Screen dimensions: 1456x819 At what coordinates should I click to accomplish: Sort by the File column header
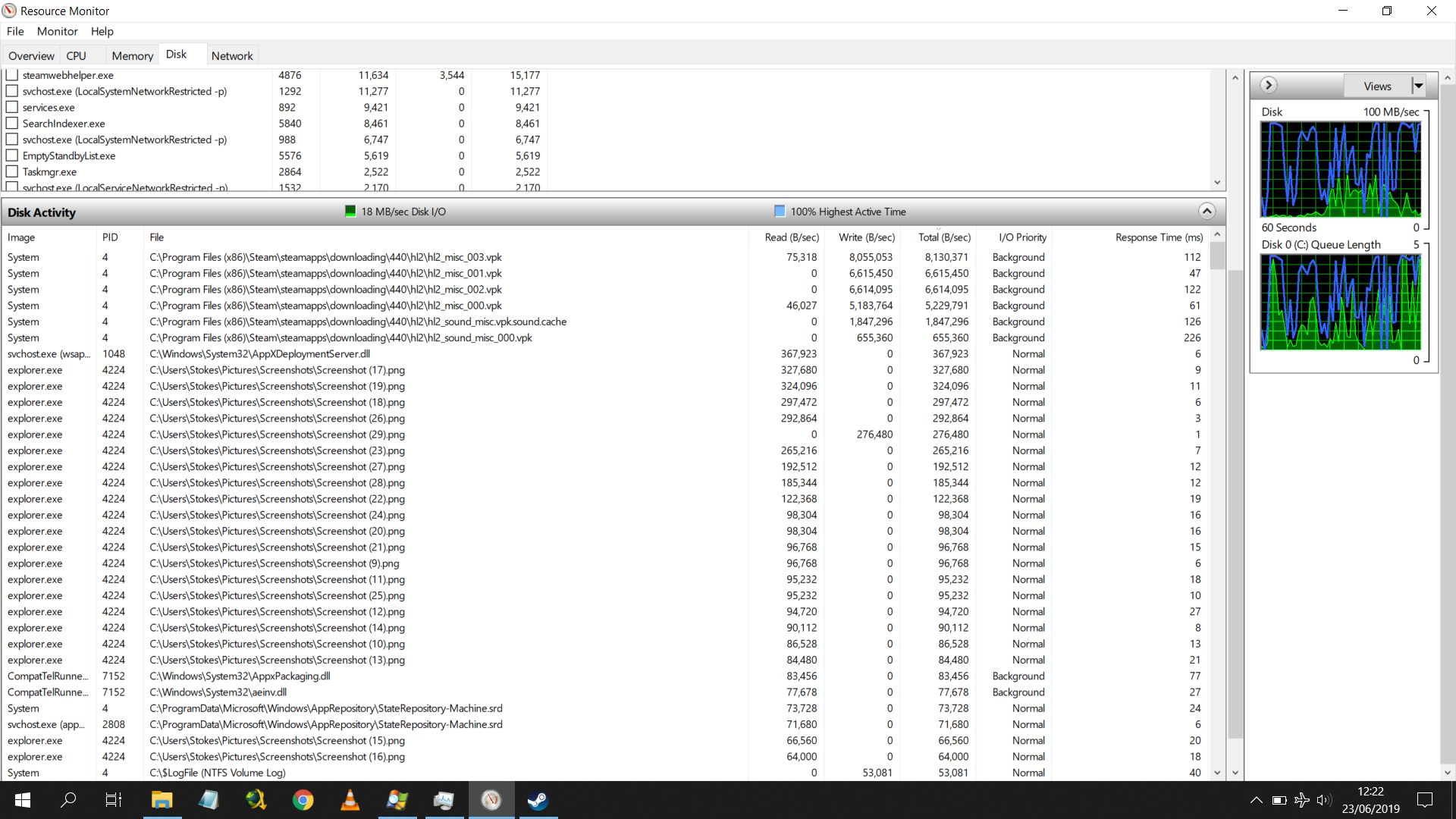pyautogui.click(x=446, y=237)
